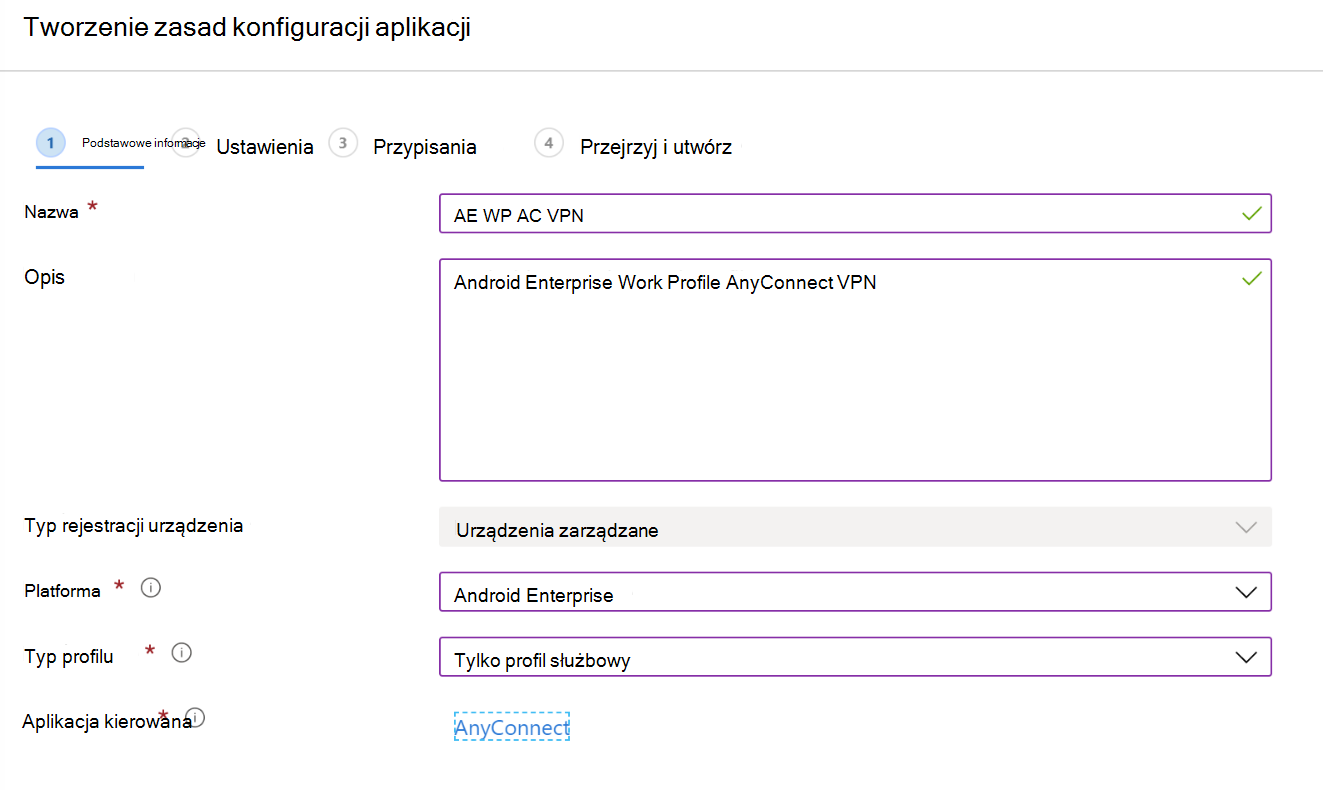Image resolution: width=1323 pixels, height=790 pixels.
Task: Click the step 4 circle icon
Action: [549, 143]
